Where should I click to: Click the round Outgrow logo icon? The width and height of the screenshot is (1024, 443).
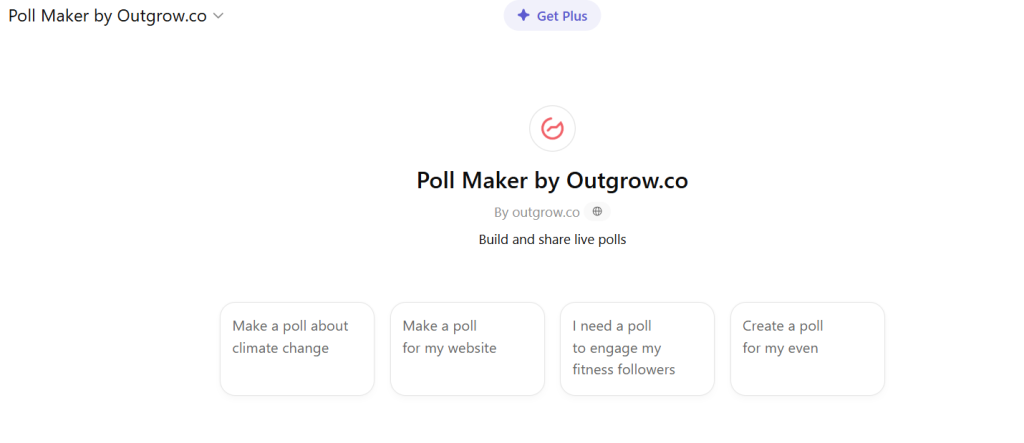point(552,128)
